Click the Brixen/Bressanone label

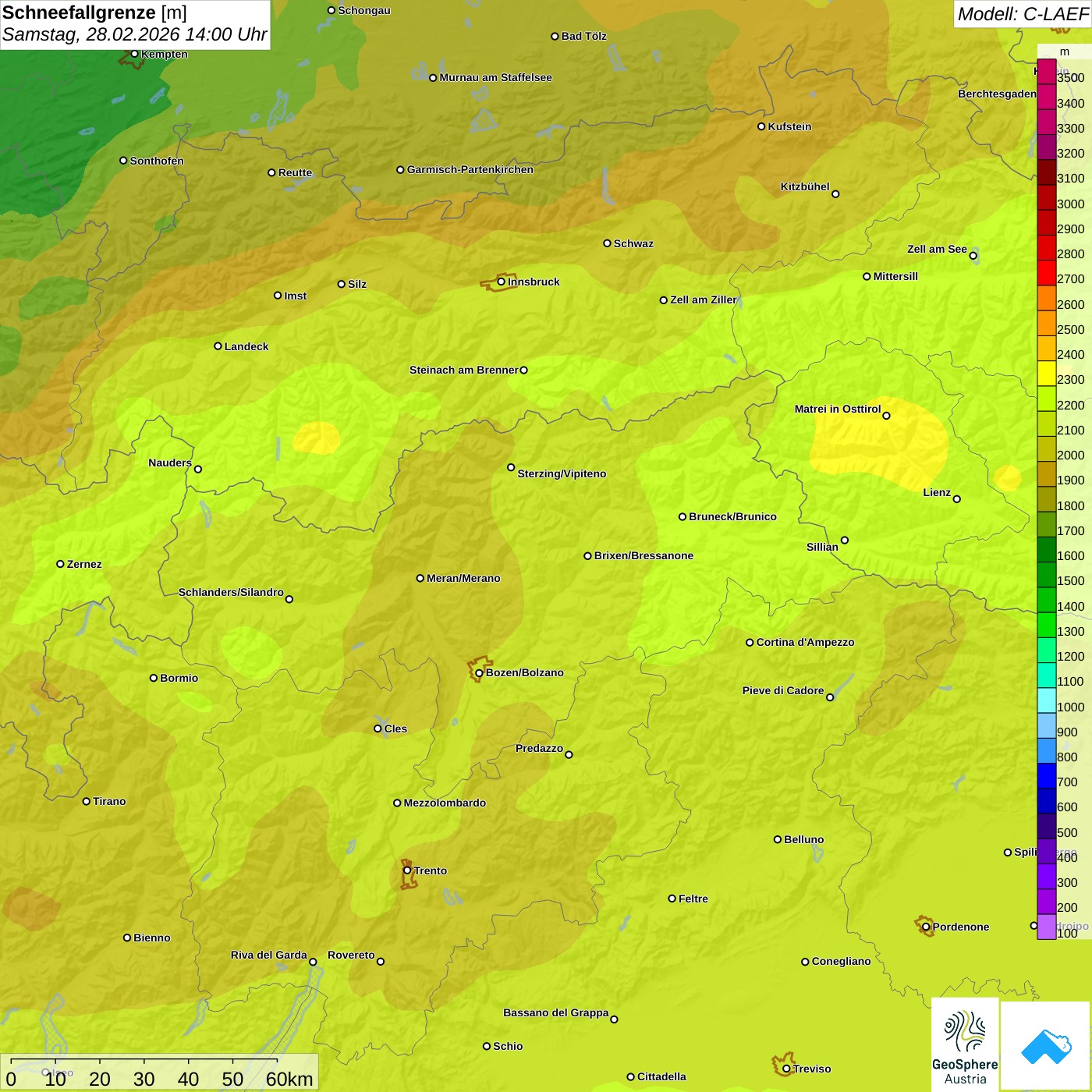643,555
